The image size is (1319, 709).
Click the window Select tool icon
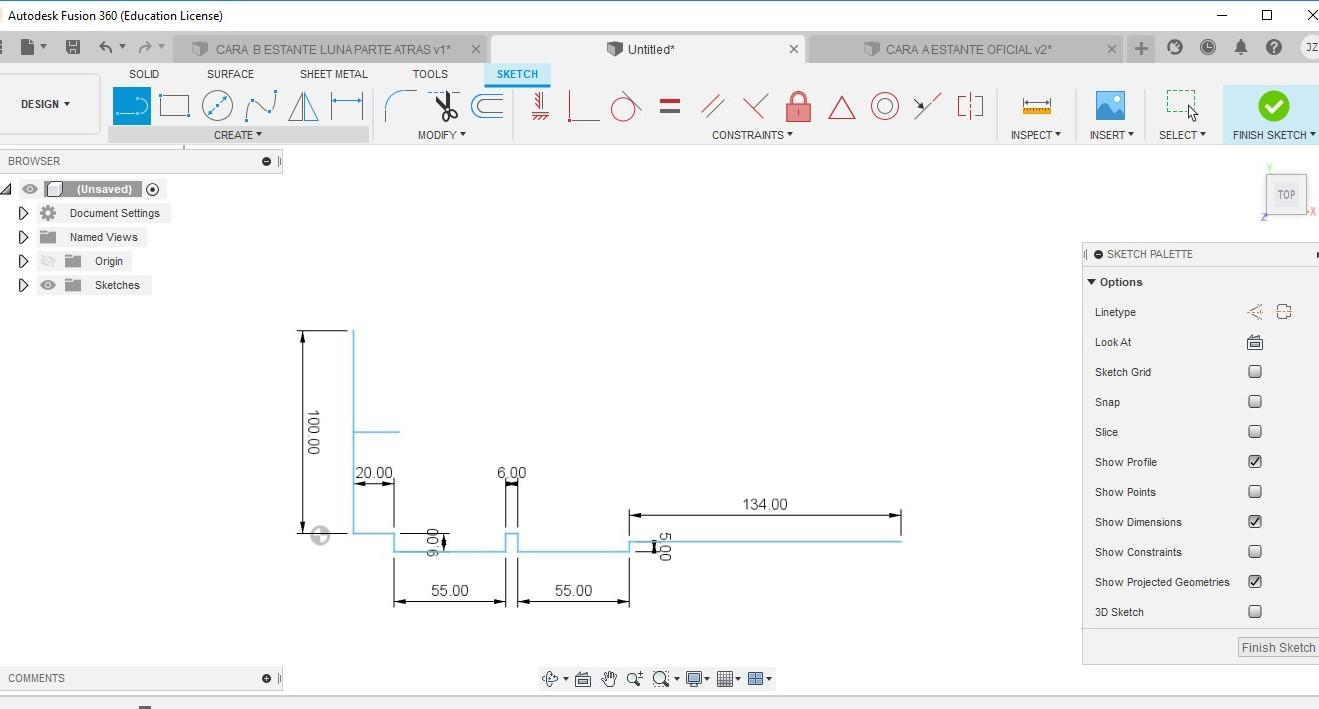click(x=1181, y=104)
